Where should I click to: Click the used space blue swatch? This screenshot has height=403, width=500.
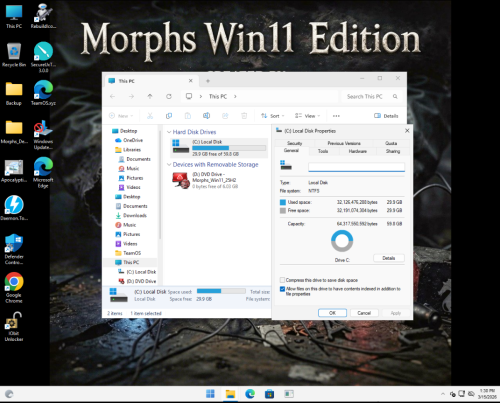tap(283, 202)
